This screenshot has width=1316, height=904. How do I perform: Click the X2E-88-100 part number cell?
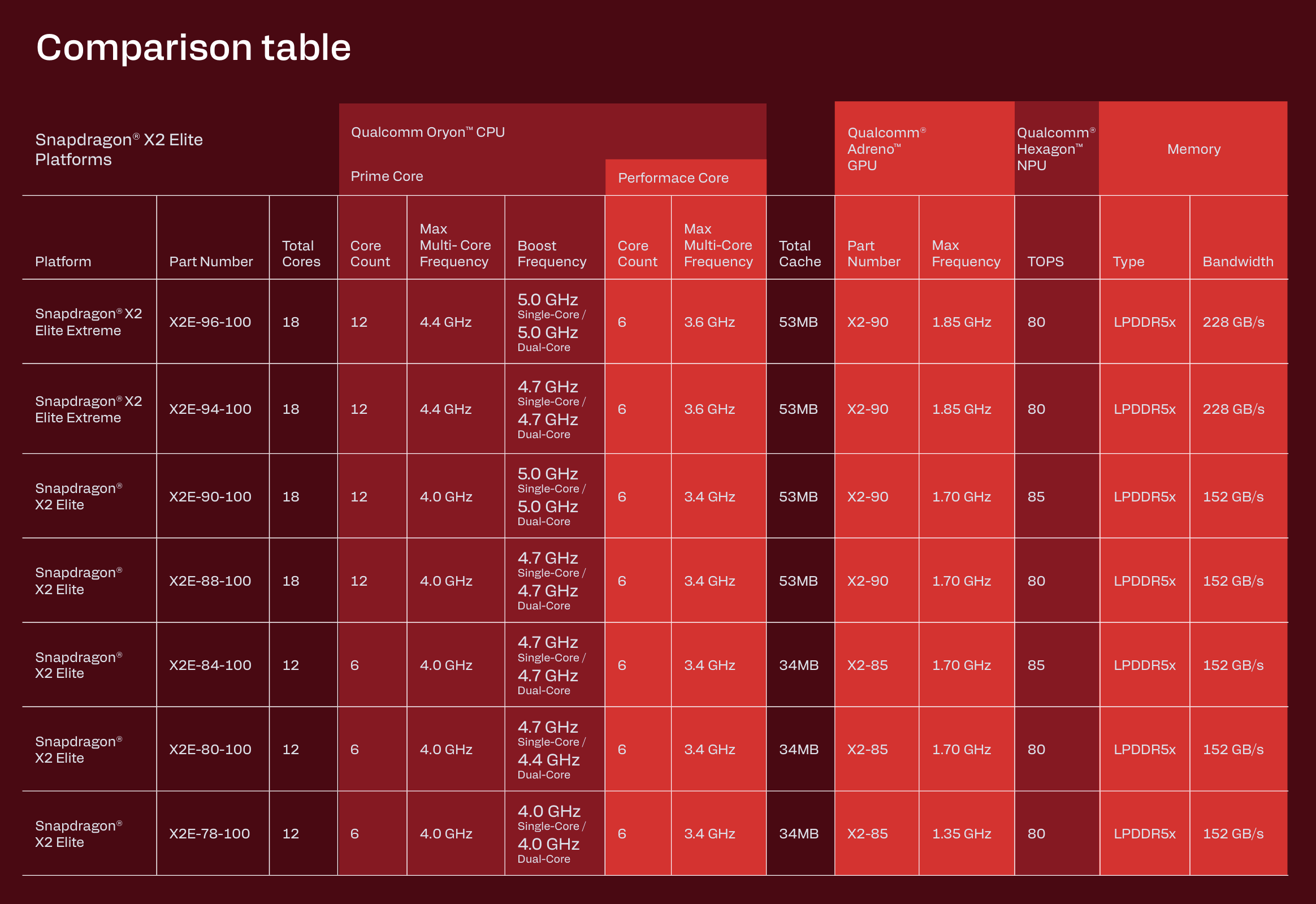pos(210,581)
